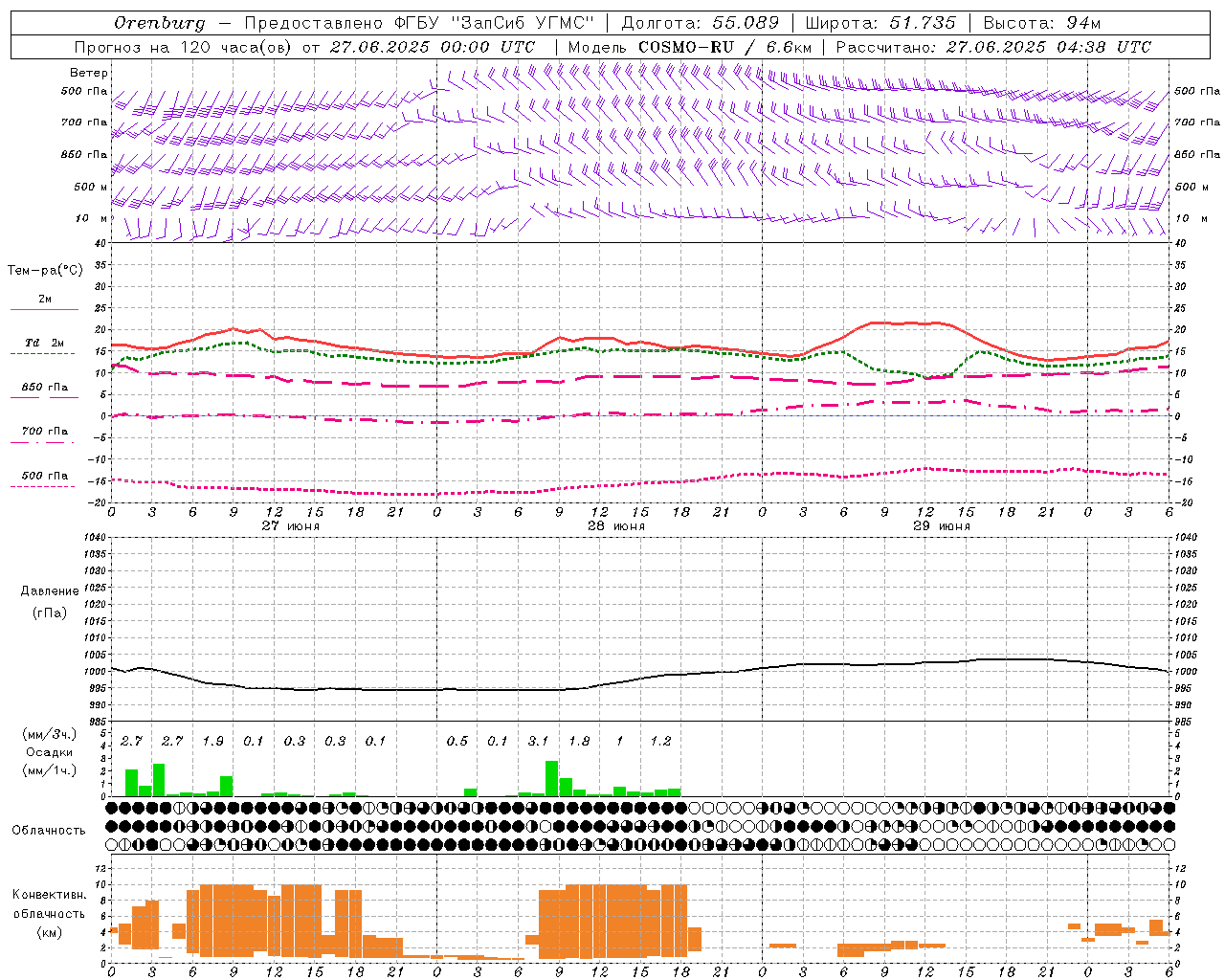
Task: Click the 0.5 precipitation value
Action: pos(457,741)
